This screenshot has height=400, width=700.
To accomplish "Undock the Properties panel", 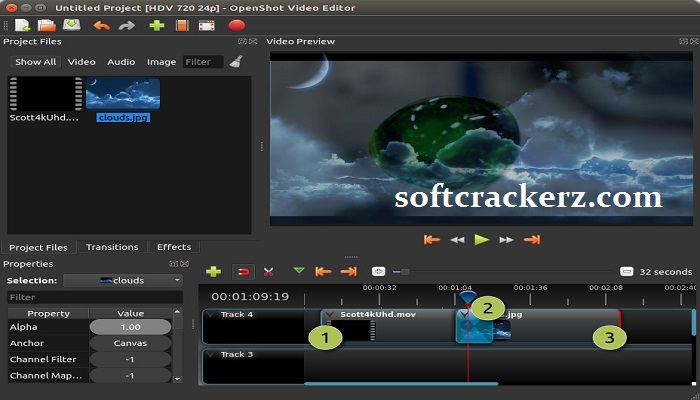I will [x=174, y=264].
